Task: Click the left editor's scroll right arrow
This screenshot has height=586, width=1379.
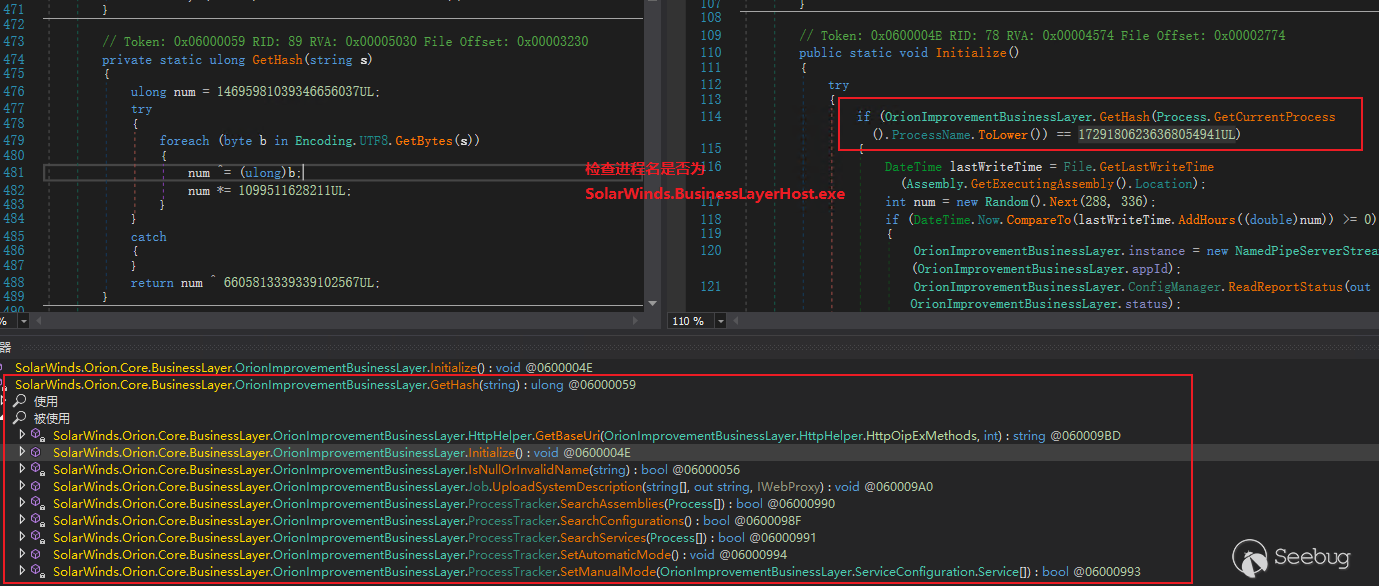Action: click(637, 321)
